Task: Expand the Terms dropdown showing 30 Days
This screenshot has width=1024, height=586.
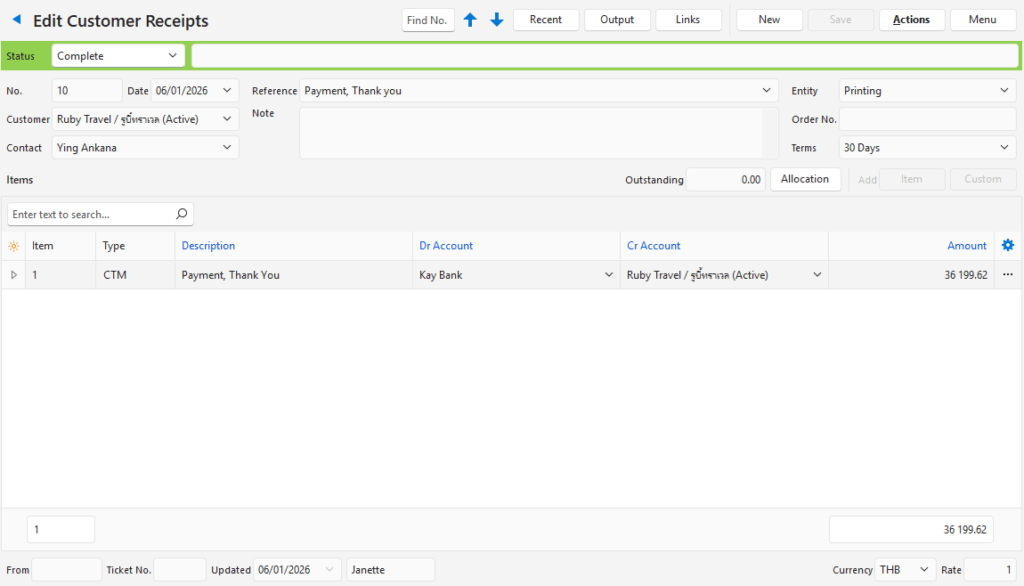Action: tap(1004, 148)
